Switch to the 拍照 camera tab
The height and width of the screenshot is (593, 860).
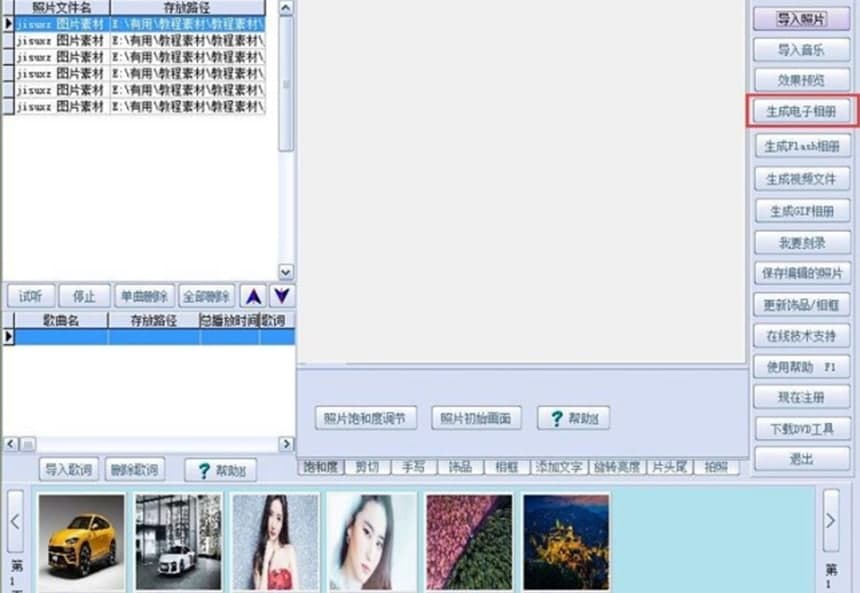(x=716, y=466)
